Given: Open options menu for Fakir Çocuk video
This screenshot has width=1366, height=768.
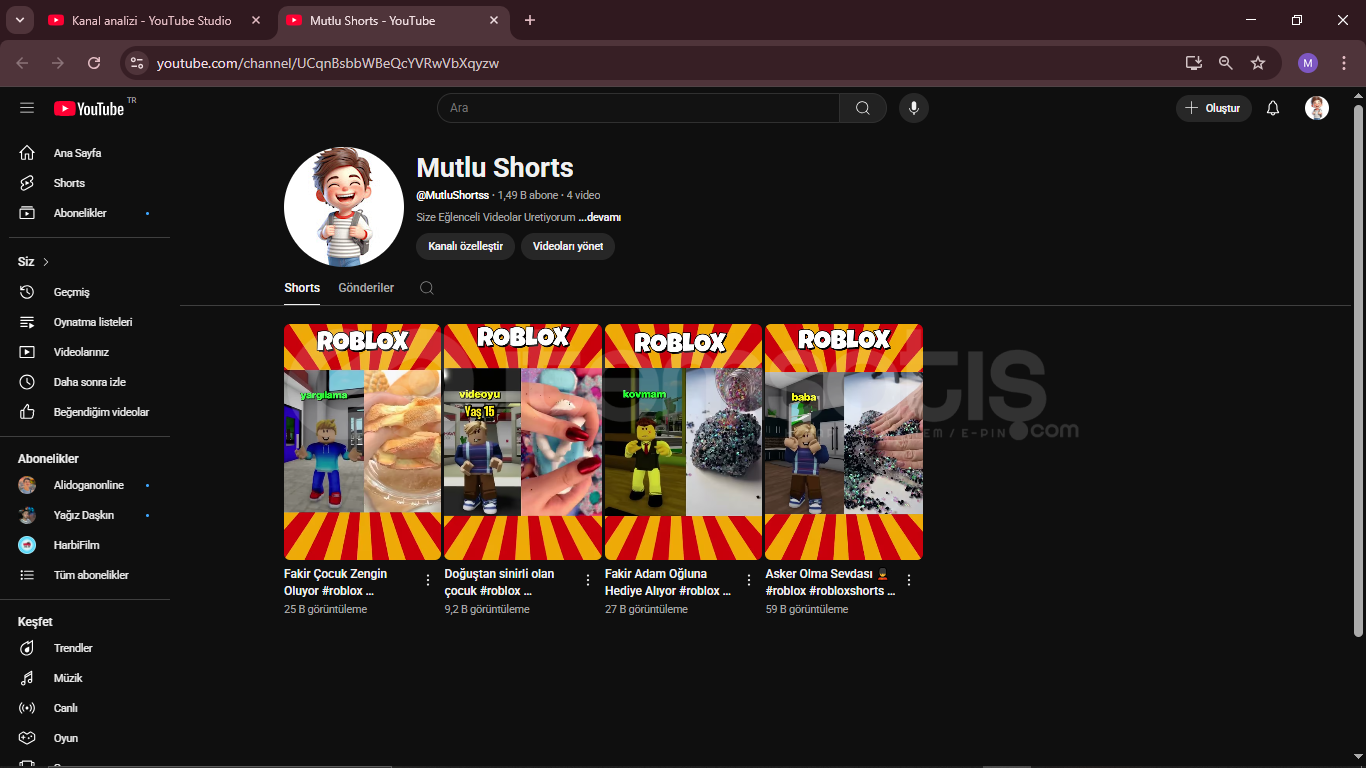Looking at the screenshot, I should (x=428, y=580).
